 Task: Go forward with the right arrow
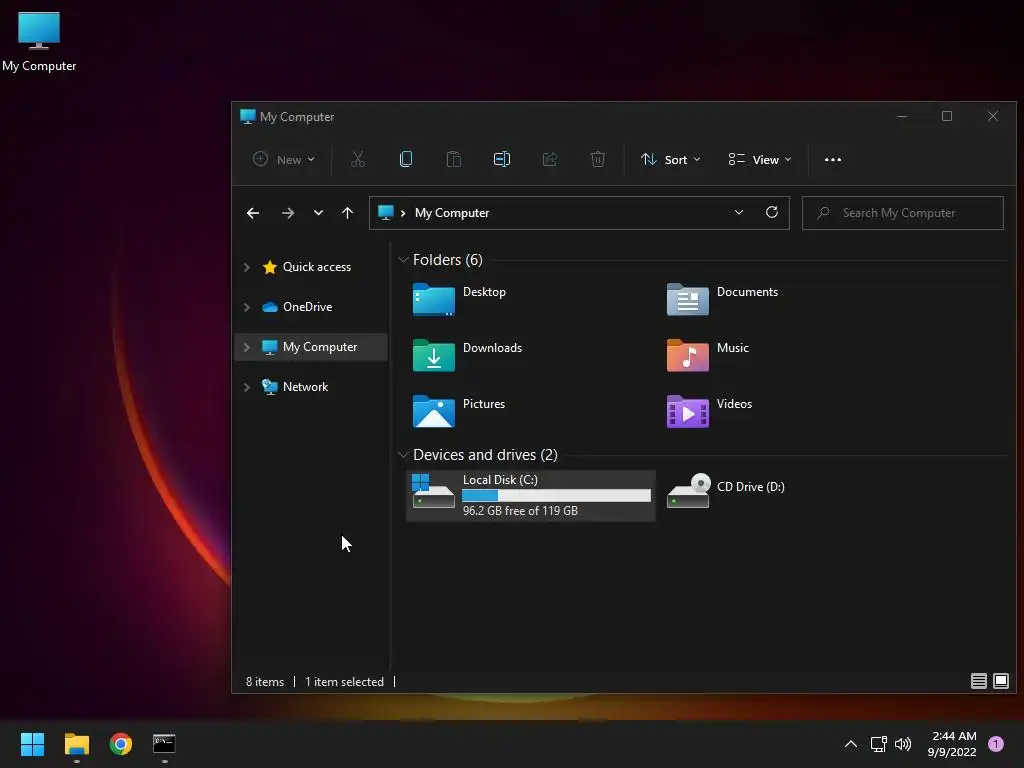point(287,213)
